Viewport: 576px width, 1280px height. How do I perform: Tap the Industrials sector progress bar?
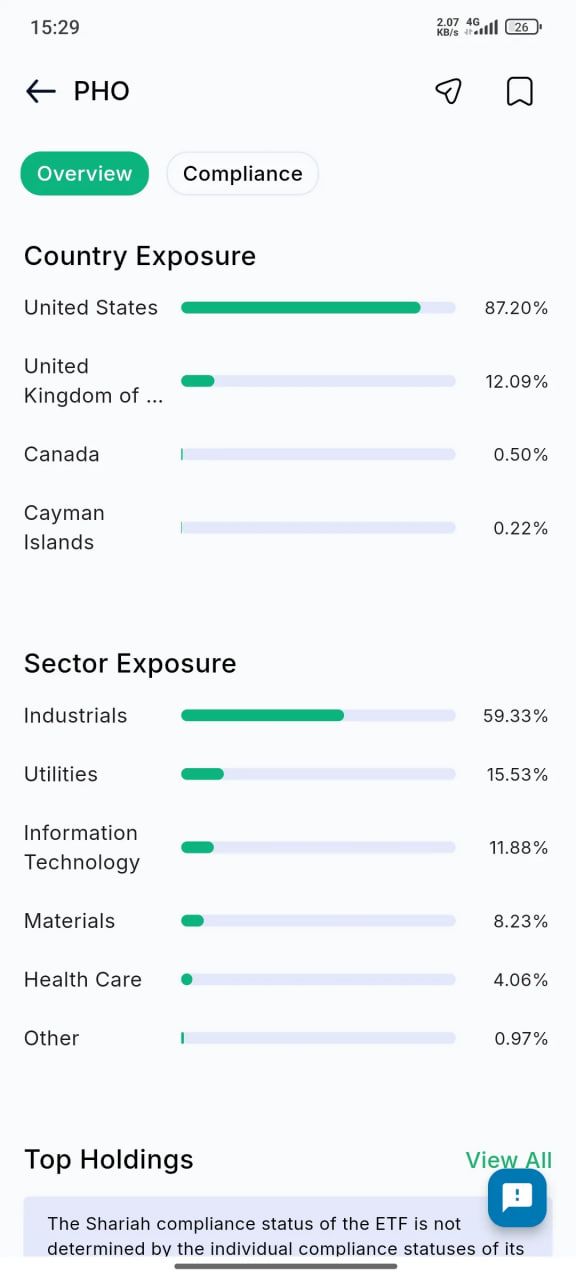318,716
